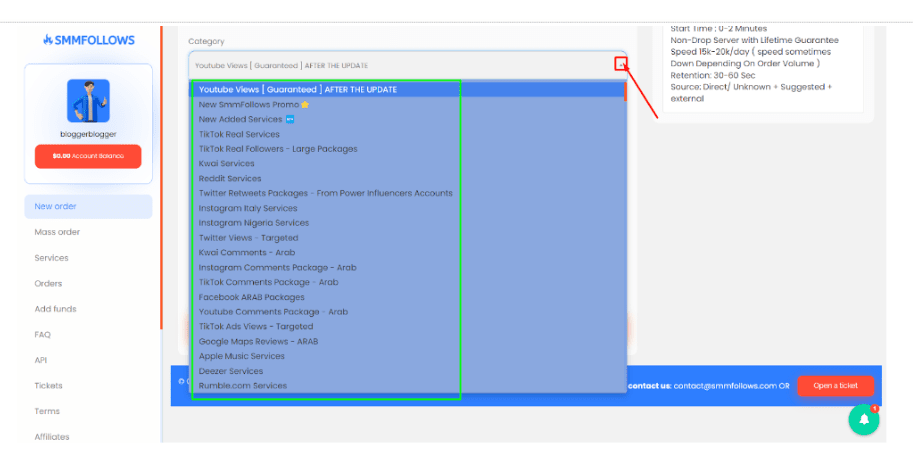Select TikTok Real Services option
Screen dimensions: 913x456
[408, 134]
